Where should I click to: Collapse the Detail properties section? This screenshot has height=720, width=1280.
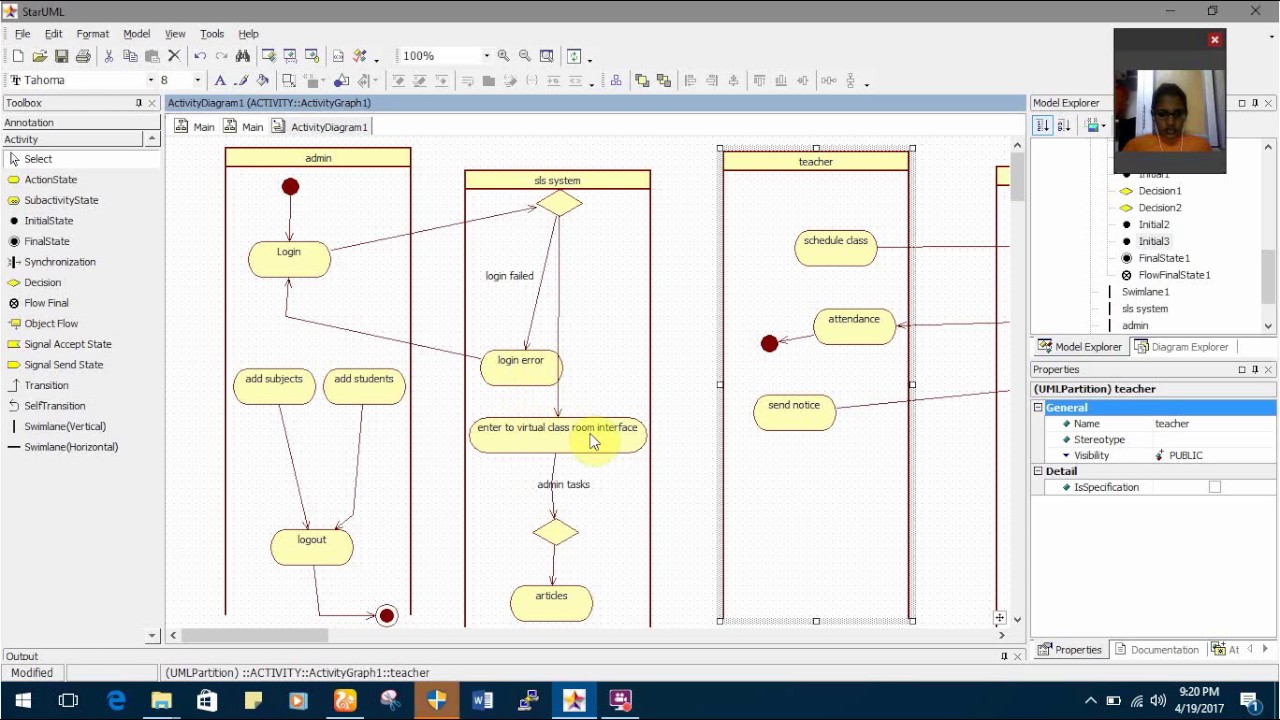coord(1038,471)
